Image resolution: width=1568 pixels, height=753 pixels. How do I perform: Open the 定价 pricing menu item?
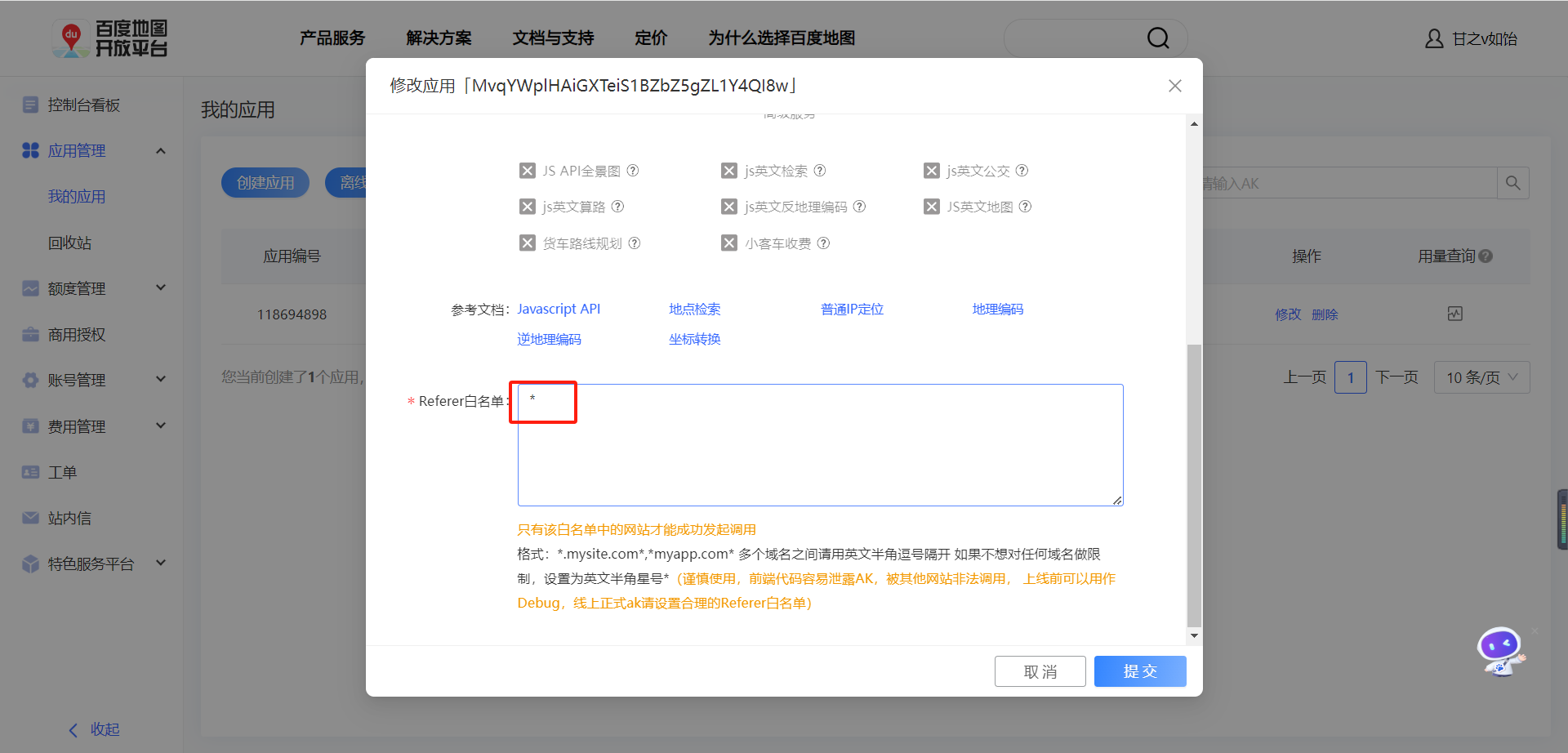(651, 38)
